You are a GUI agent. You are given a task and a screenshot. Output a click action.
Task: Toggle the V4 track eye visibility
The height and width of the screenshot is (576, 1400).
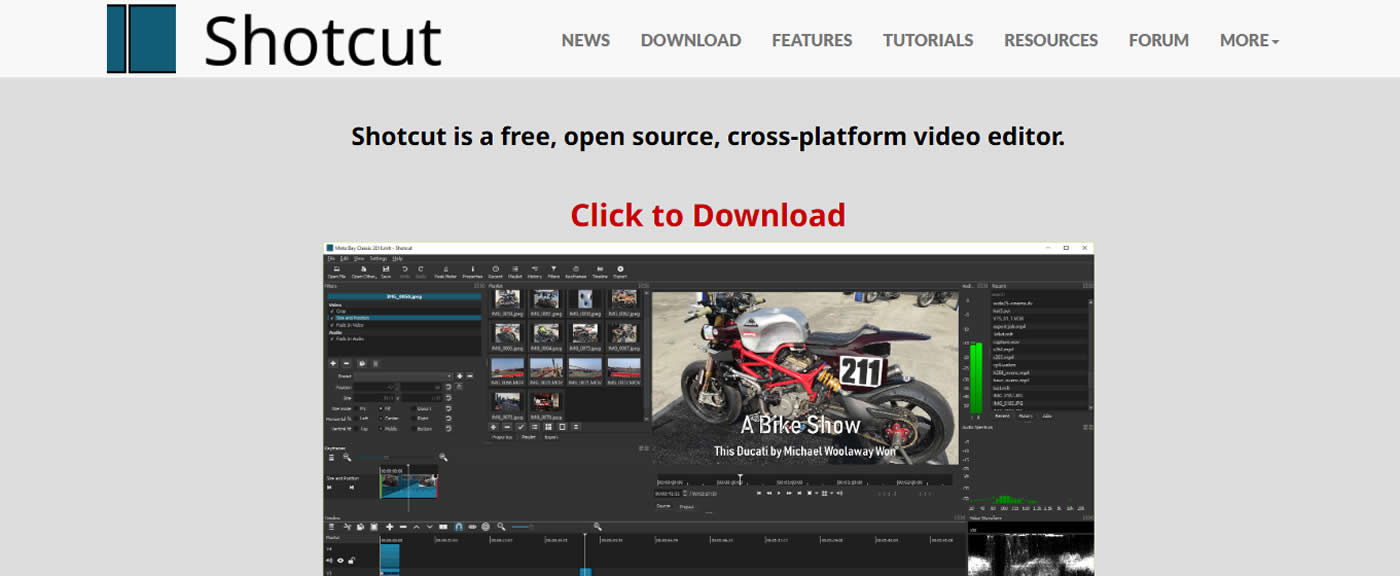tap(340, 560)
